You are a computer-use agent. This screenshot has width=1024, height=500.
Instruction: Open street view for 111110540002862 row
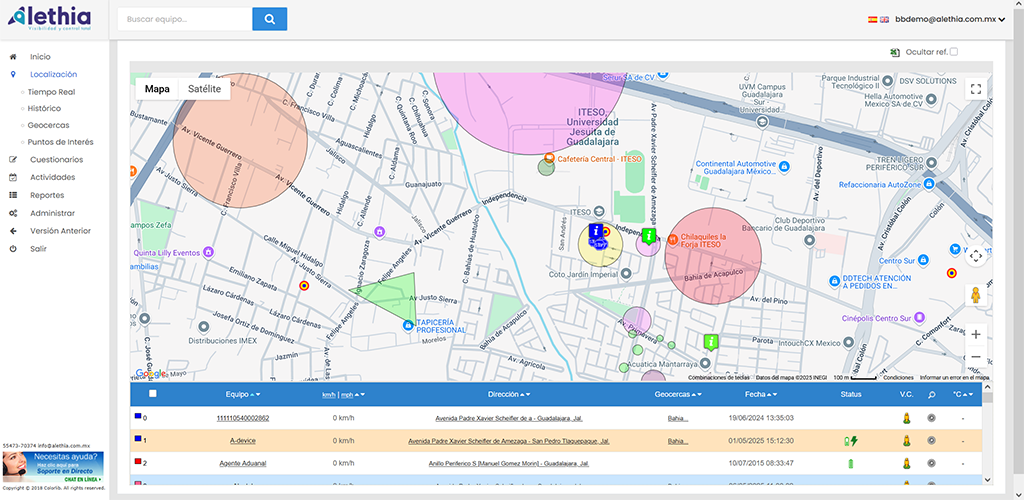pos(906,418)
